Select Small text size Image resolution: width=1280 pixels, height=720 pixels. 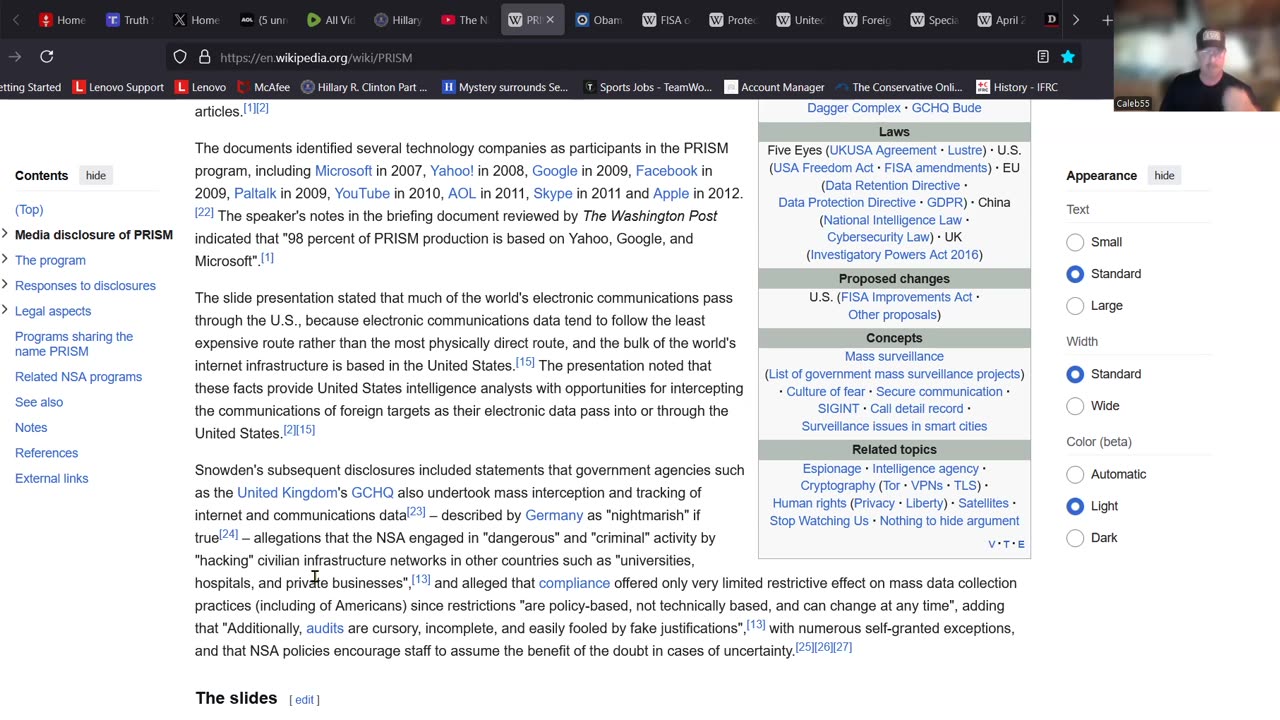click(1075, 242)
